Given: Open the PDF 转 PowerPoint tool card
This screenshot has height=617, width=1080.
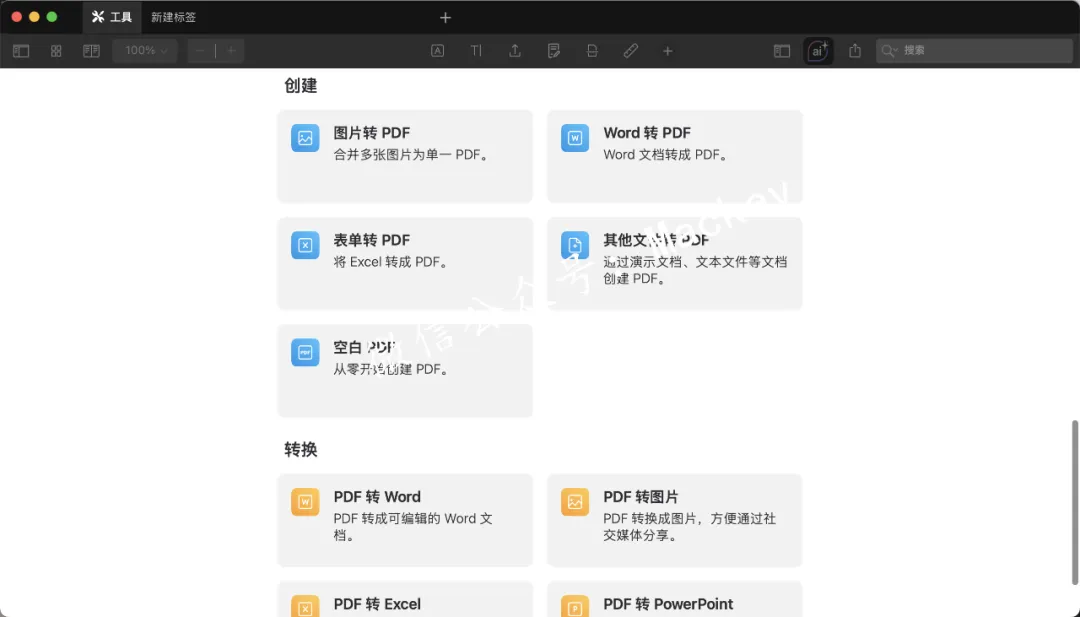Looking at the screenshot, I should [675, 599].
